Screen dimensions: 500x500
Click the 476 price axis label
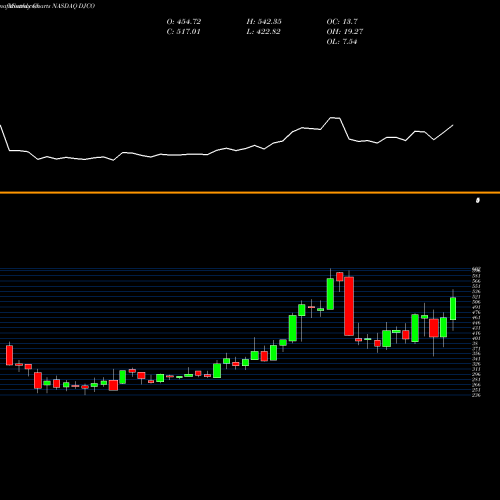[x=477, y=312]
